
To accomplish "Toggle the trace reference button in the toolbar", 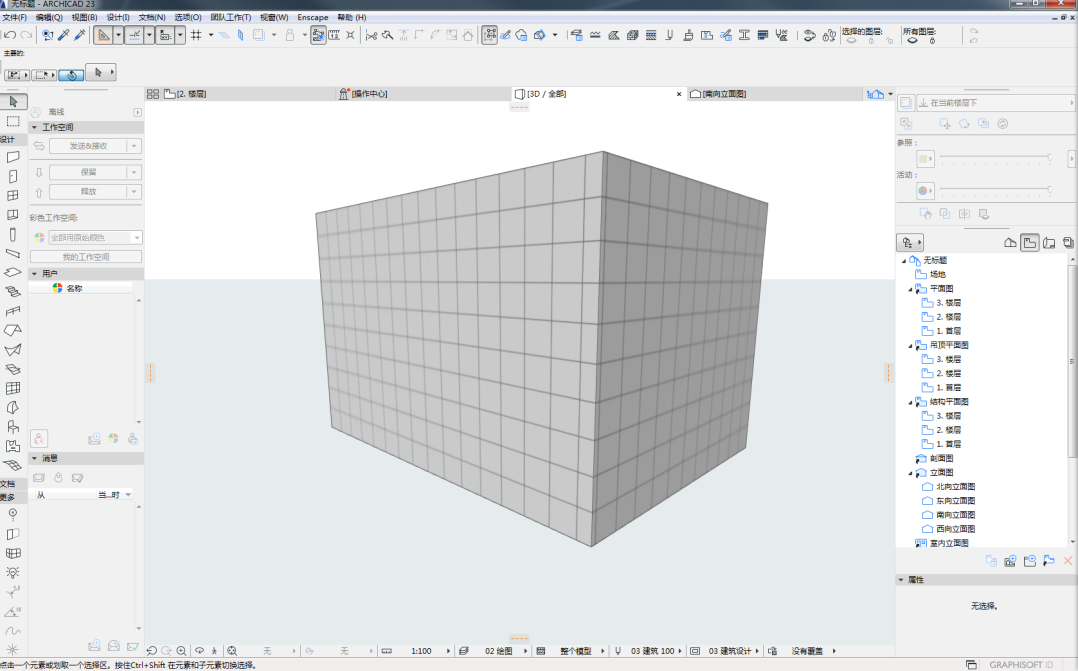I will [x=258, y=35].
